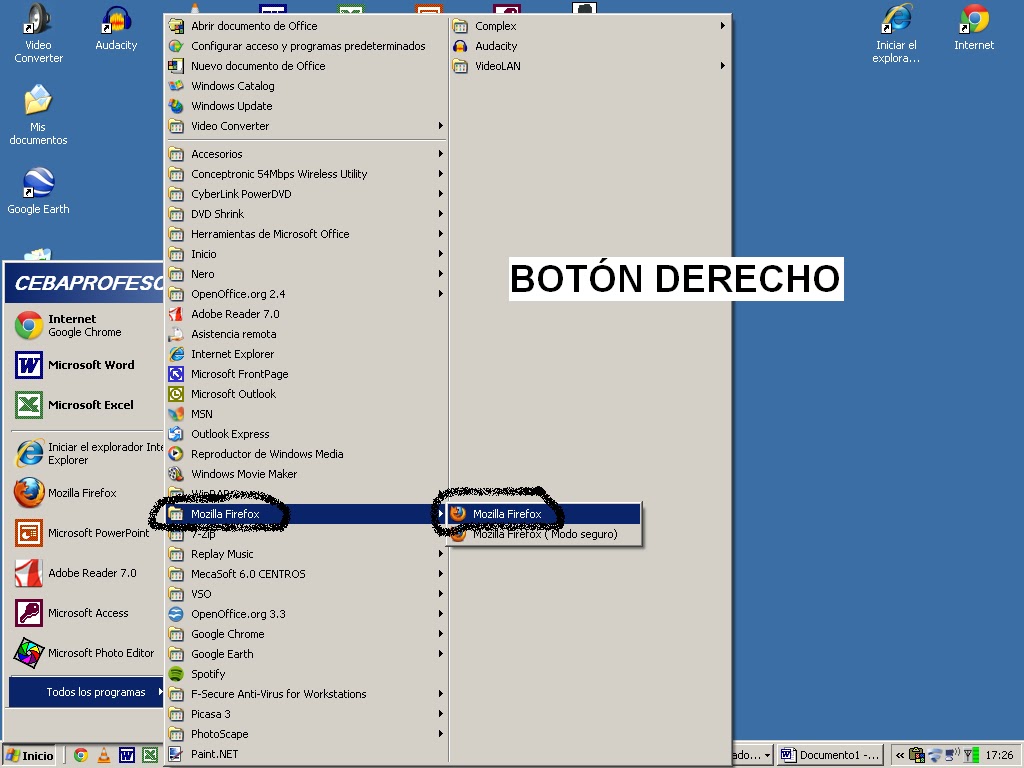Expand the Accesorios submenu
The width and height of the screenshot is (1024, 768).
click(307, 154)
